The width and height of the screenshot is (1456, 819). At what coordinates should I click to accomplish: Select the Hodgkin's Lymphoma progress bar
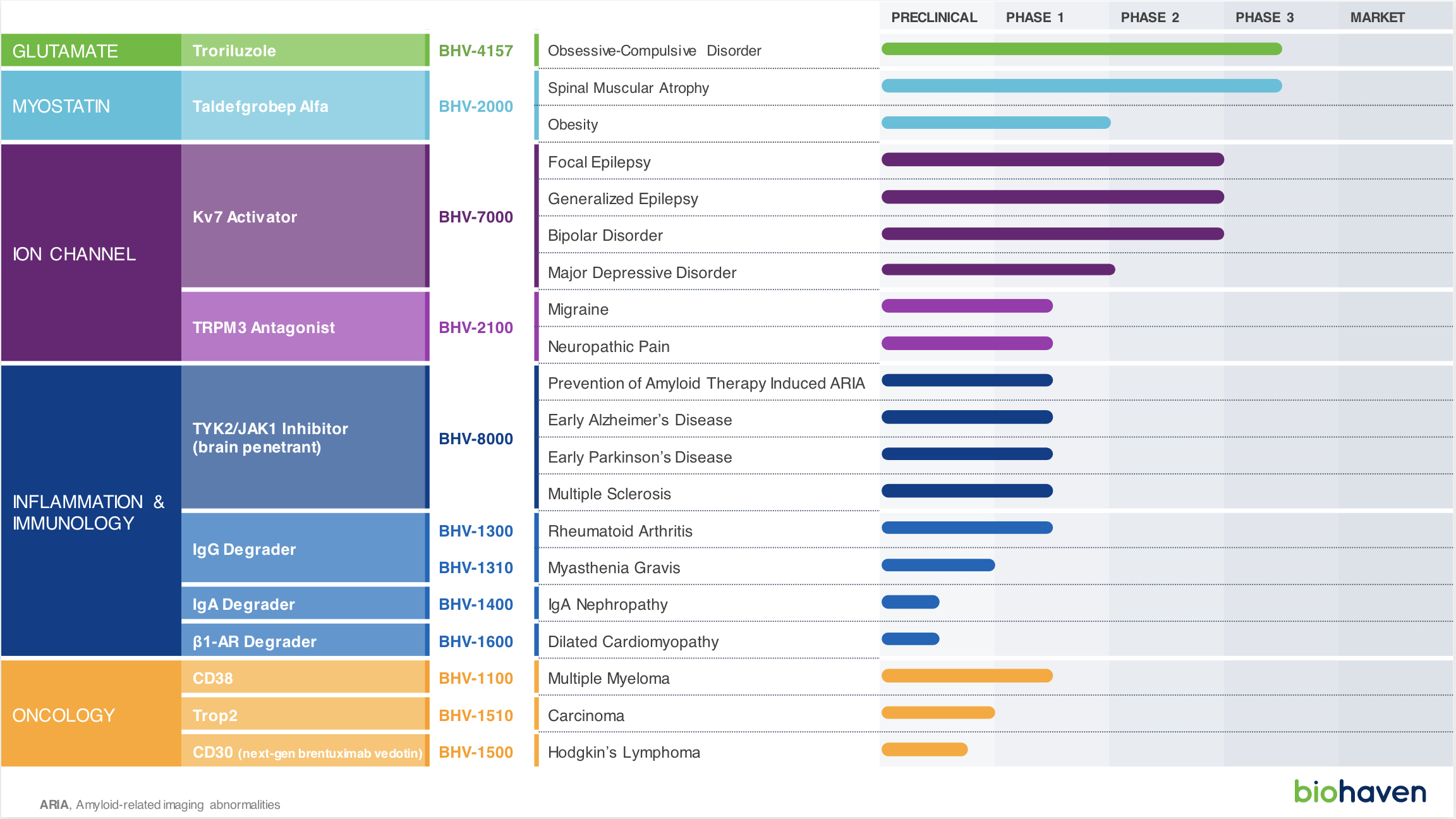coord(924,749)
